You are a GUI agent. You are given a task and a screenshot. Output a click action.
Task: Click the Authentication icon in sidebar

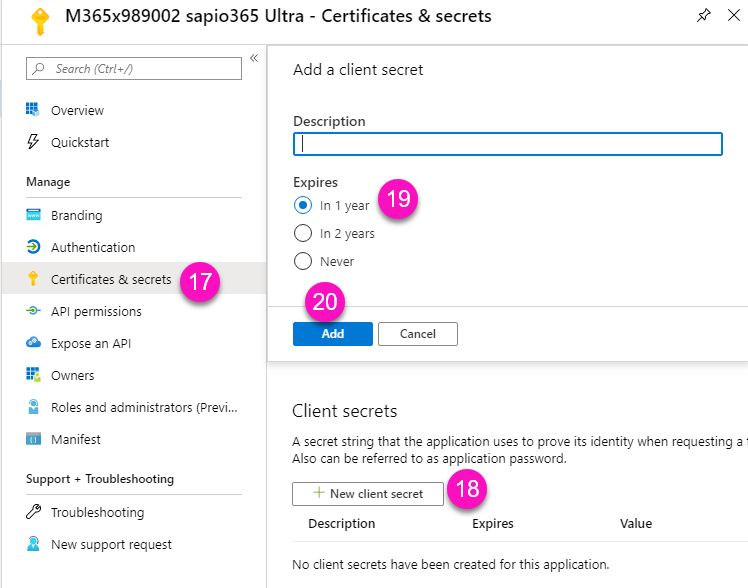pos(33,247)
